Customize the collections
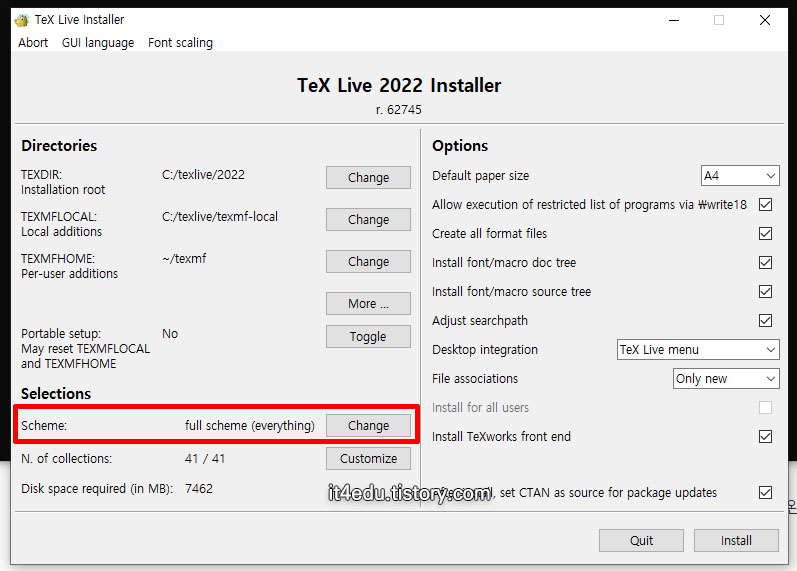The height and width of the screenshot is (571, 797). [x=368, y=459]
